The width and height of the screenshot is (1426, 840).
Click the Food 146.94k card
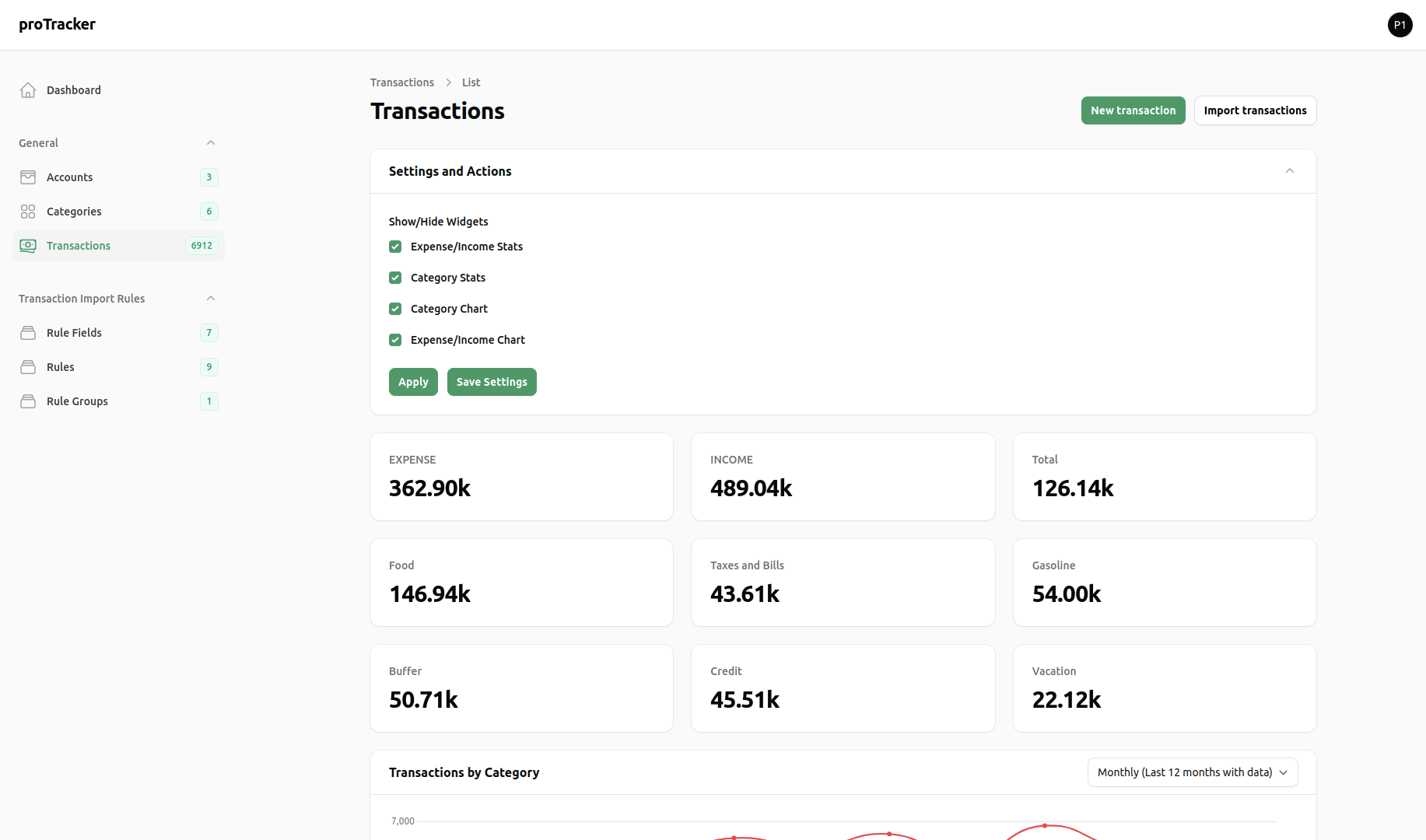521,583
